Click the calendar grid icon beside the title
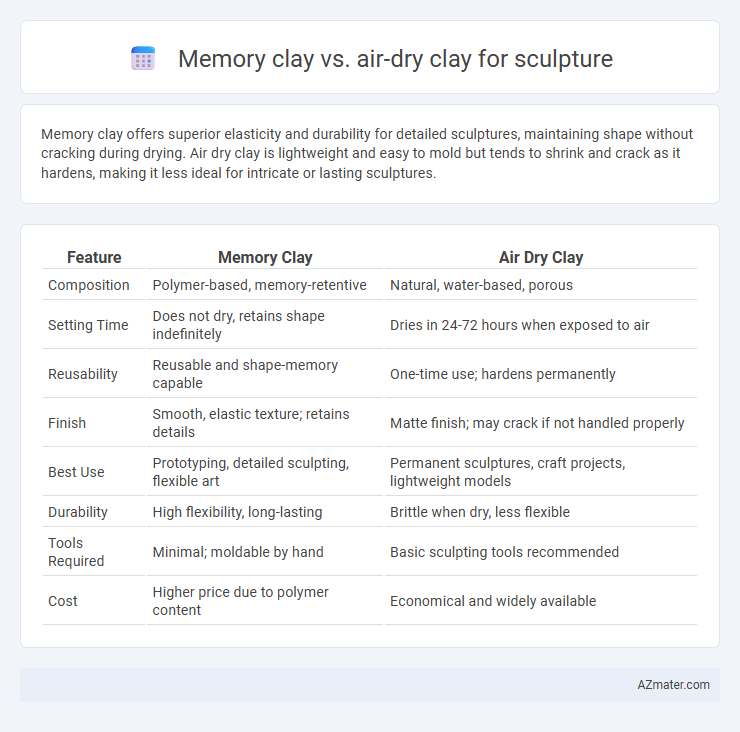Screen dimensions: 740x732 tap(143, 59)
